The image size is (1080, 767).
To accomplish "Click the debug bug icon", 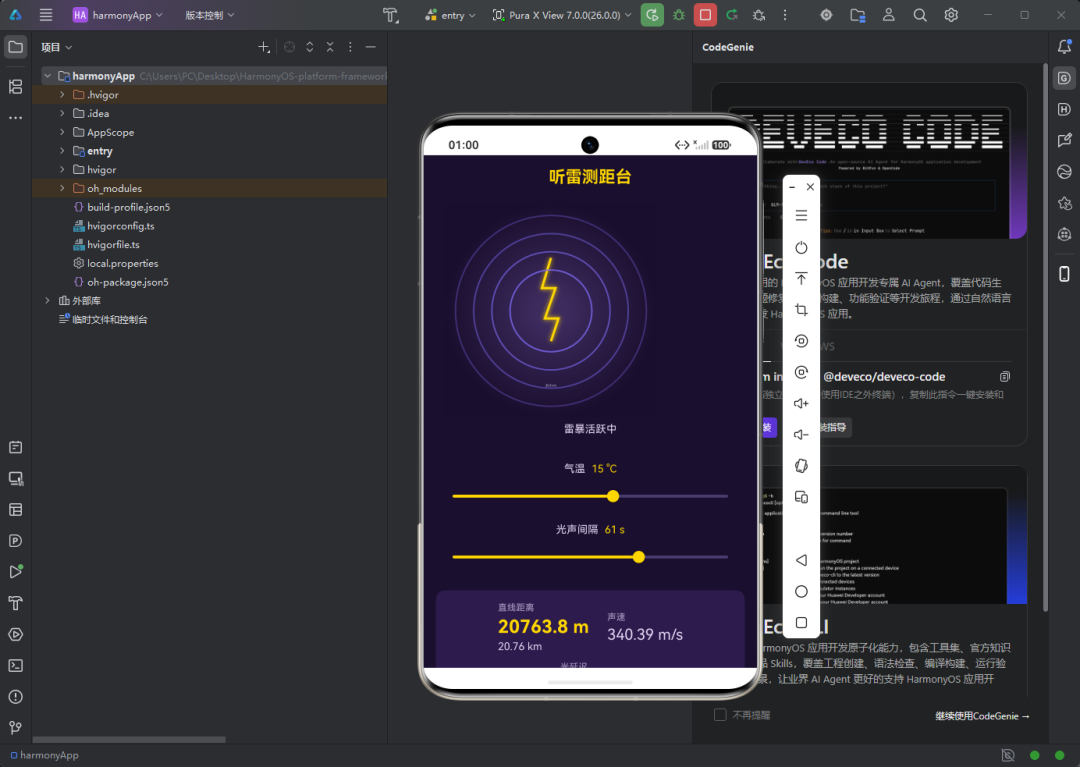I will click(x=678, y=14).
